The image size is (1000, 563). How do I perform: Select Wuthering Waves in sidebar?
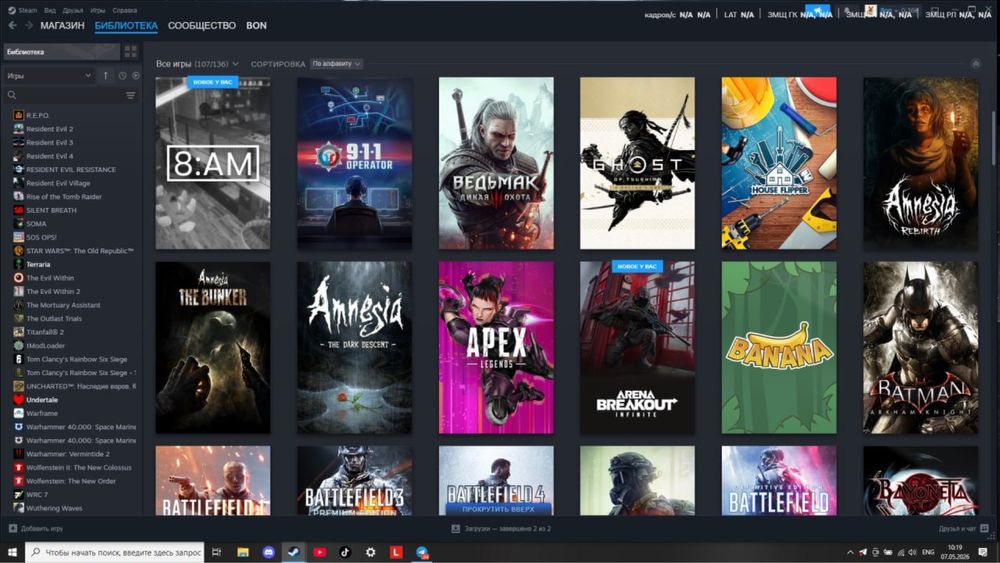point(54,508)
